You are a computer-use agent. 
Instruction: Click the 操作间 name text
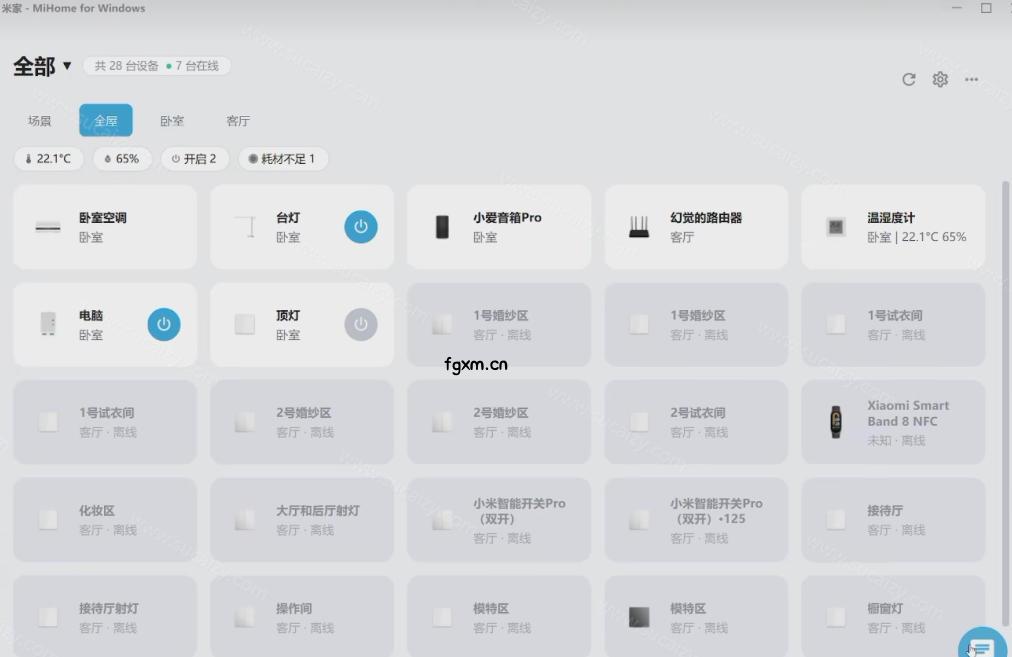294,608
